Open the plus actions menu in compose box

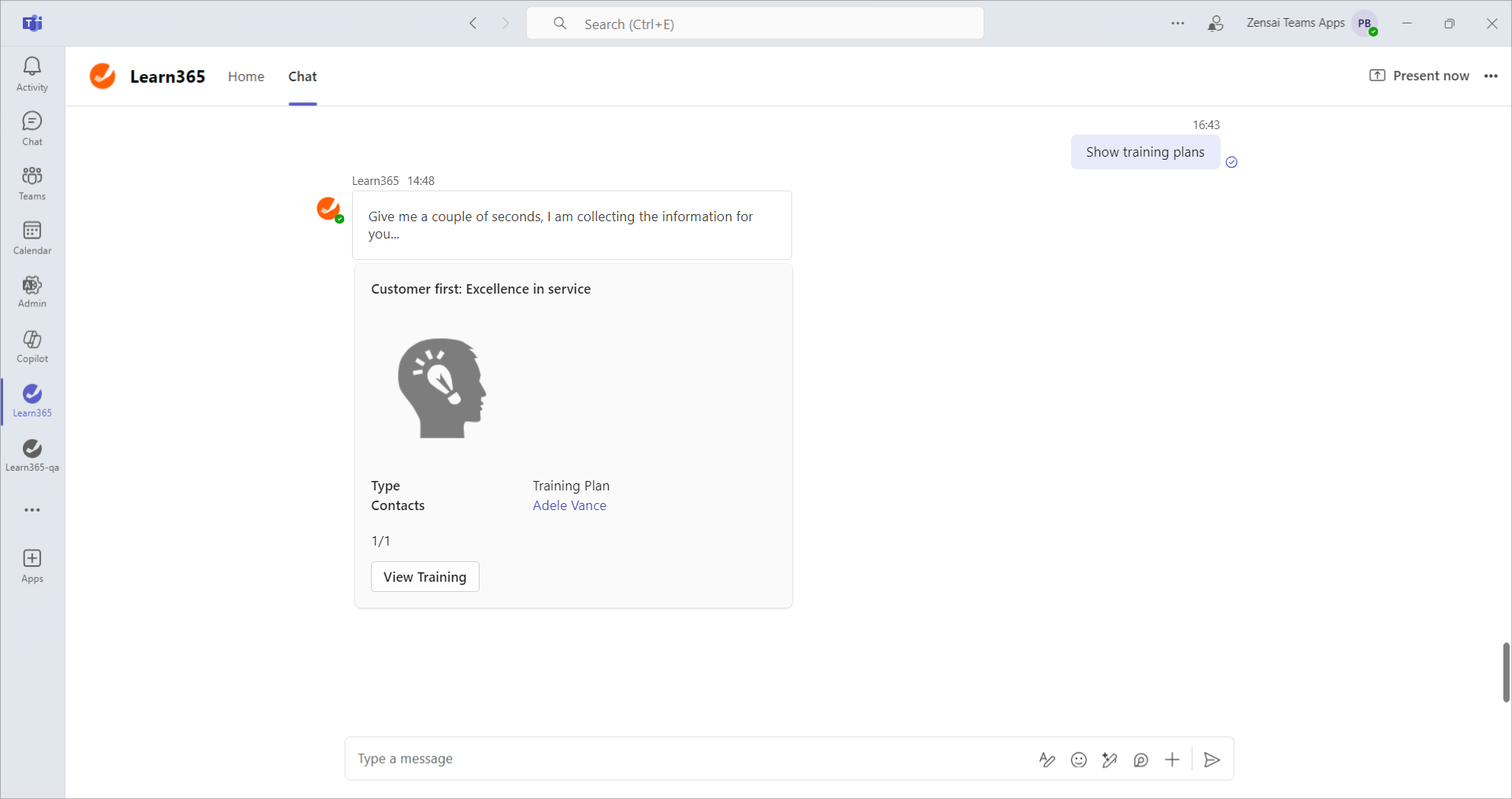point(1172,760)
